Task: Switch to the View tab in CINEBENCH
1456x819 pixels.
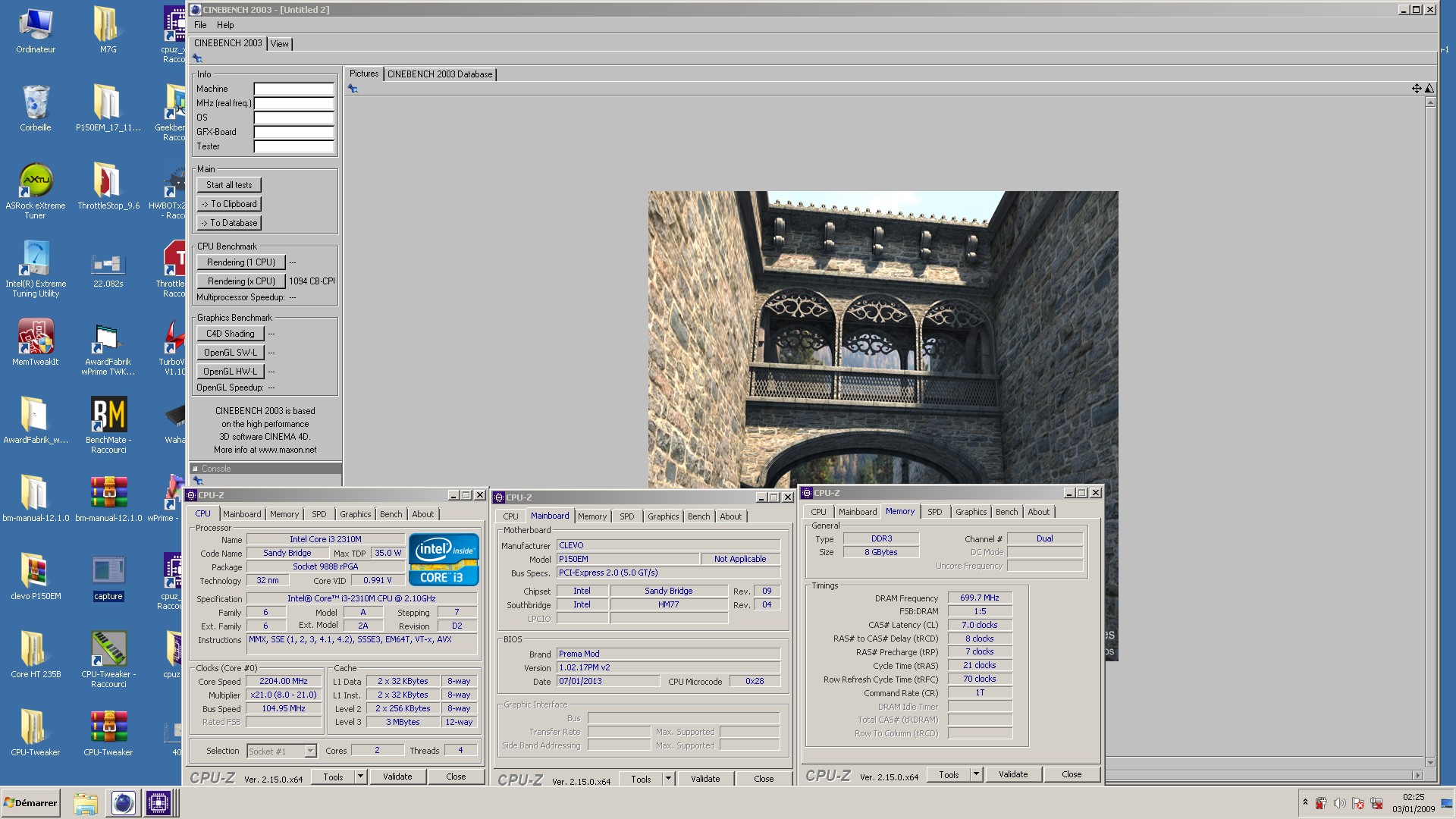Action: pos(280,44)
